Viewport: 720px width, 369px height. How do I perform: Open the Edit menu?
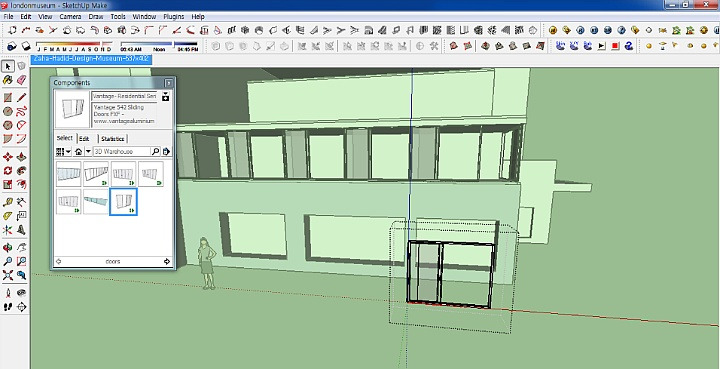[26, 17]
